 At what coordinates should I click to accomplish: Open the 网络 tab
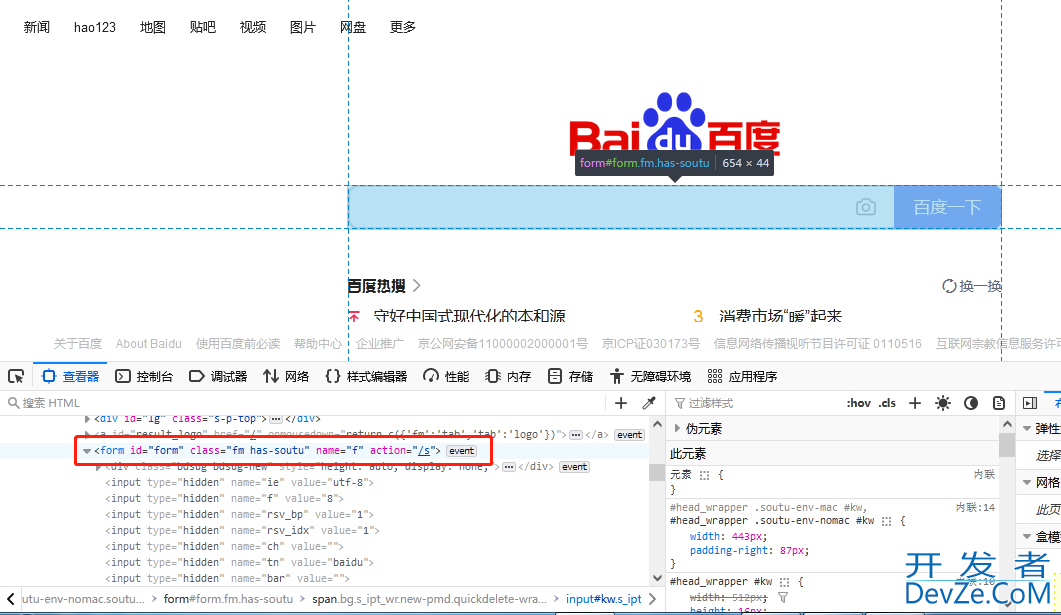pos(286,377)
